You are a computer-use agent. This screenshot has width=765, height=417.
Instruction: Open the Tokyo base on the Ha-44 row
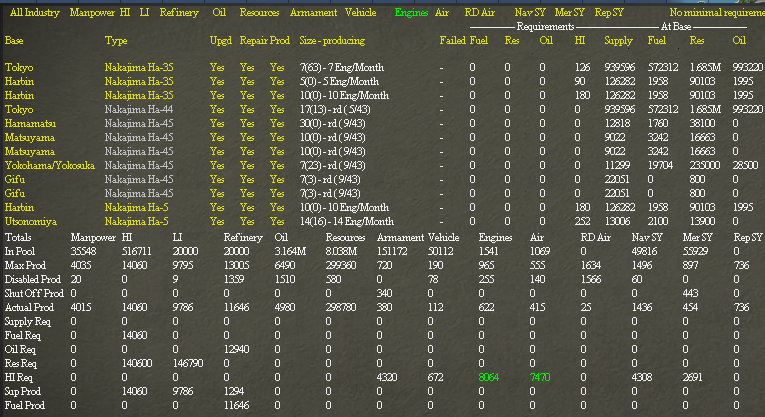tap(19, 109)
